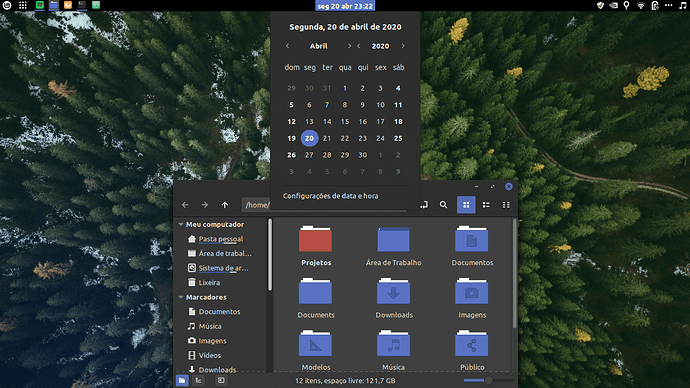The width and height of the screenshot is (690, 388).
Task: Switch to the file manager in top panel
Action: [x=54, y=5]
